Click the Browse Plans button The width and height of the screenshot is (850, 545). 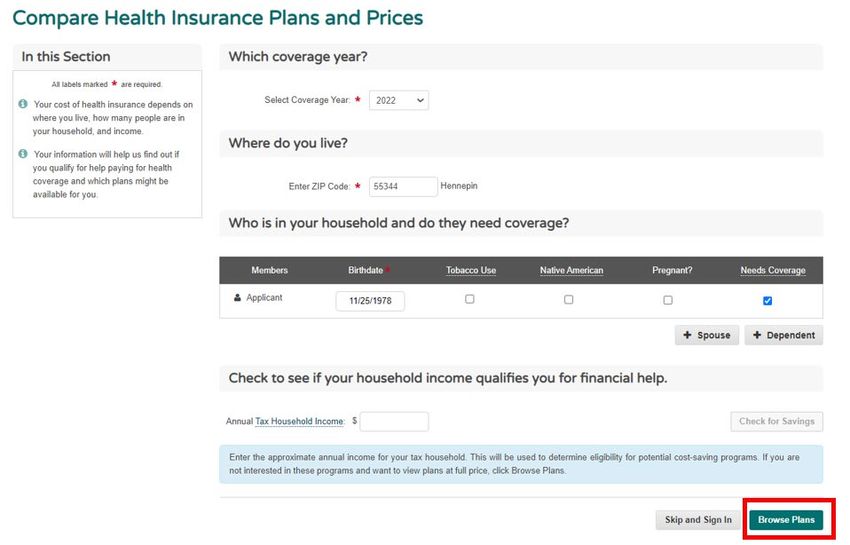point(786,520)
